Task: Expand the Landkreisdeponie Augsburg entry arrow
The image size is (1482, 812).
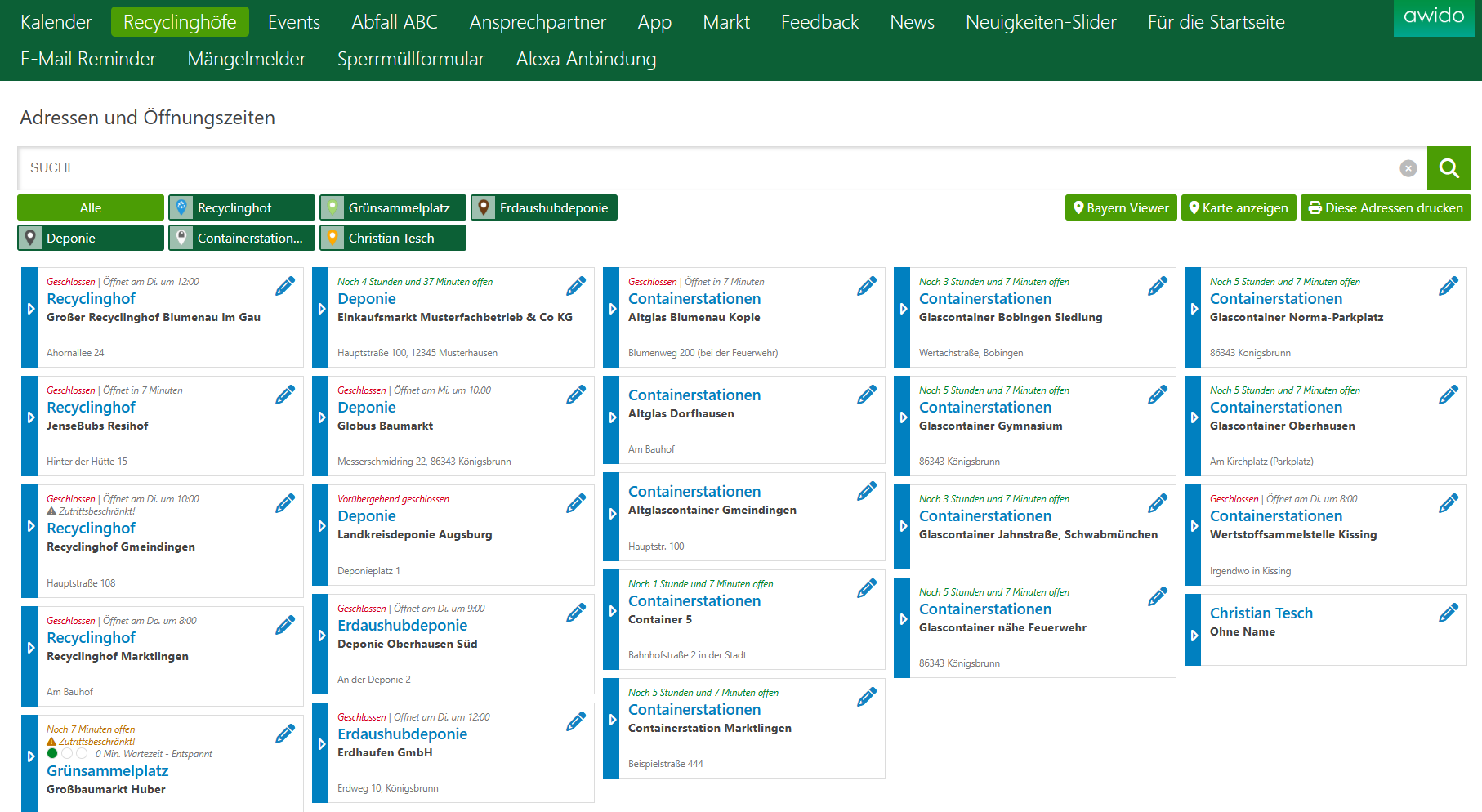Action: (321, 527)
